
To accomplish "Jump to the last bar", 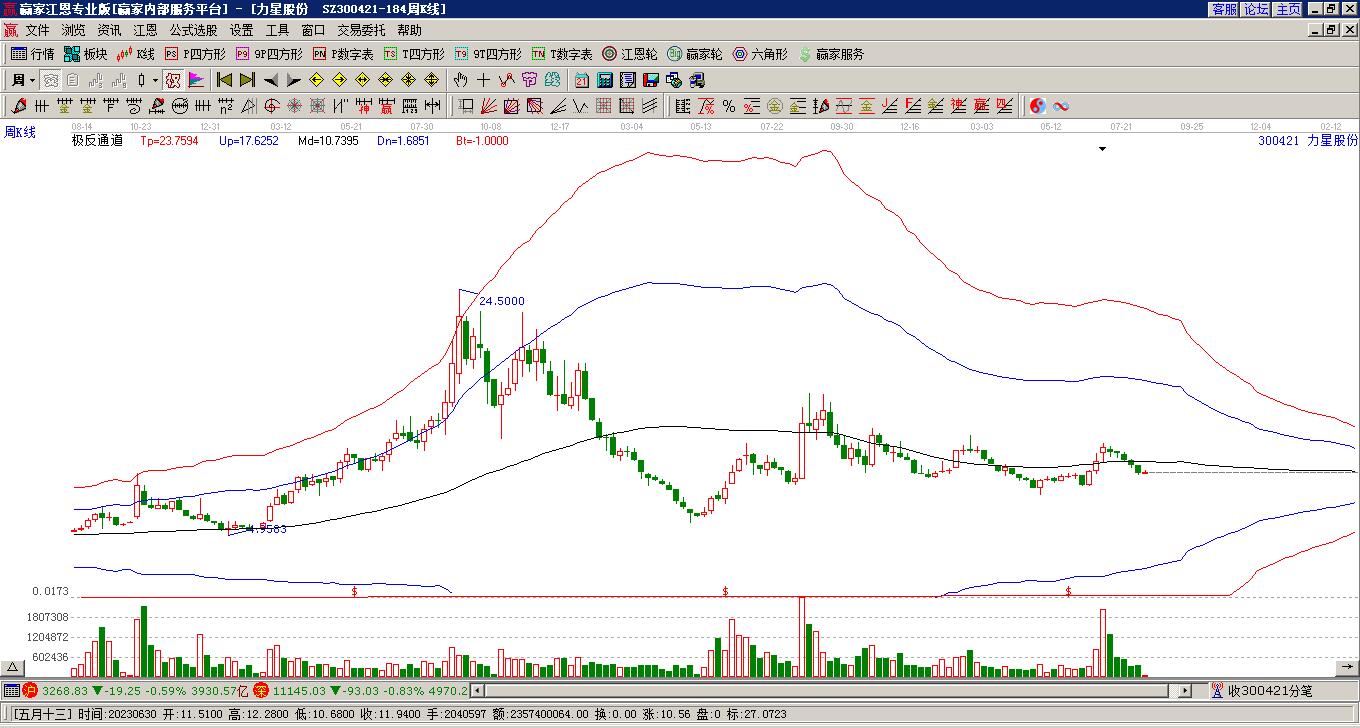I will (x=247, y=80).
